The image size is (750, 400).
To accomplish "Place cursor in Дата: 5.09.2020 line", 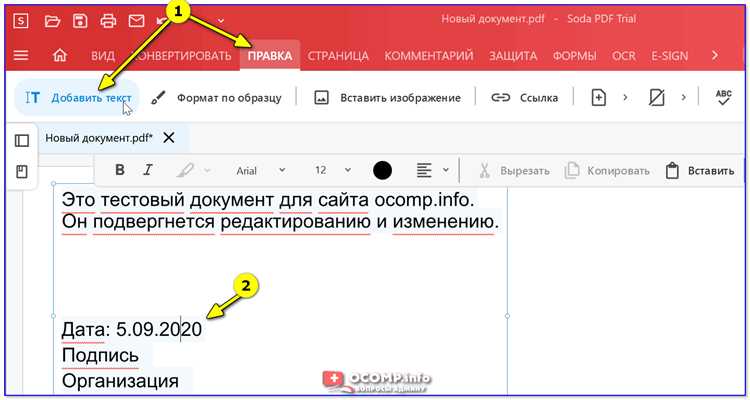I will [x=132, y=330].
